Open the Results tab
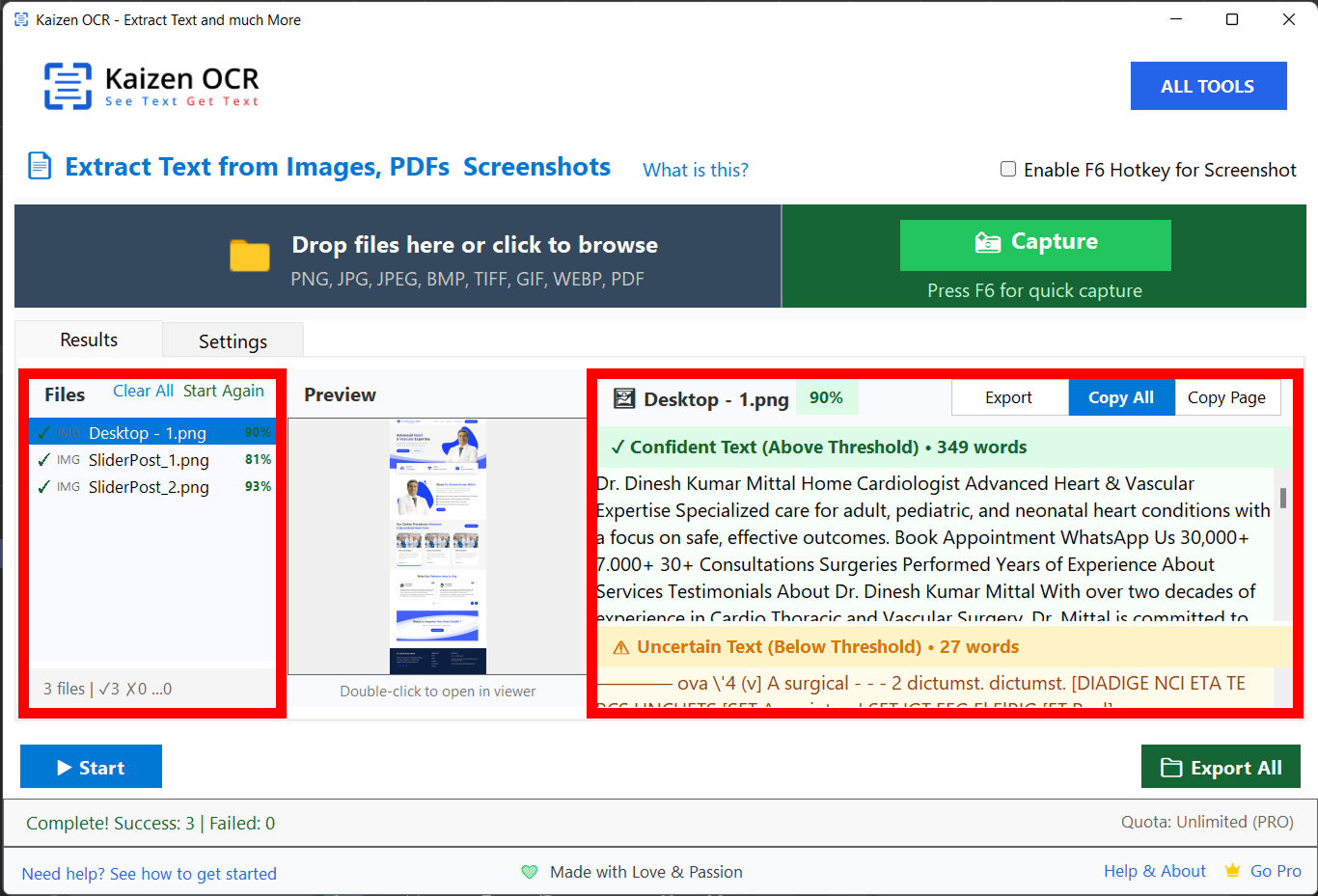The width and height of the screenshot is (1318, 896). (89, 339)
